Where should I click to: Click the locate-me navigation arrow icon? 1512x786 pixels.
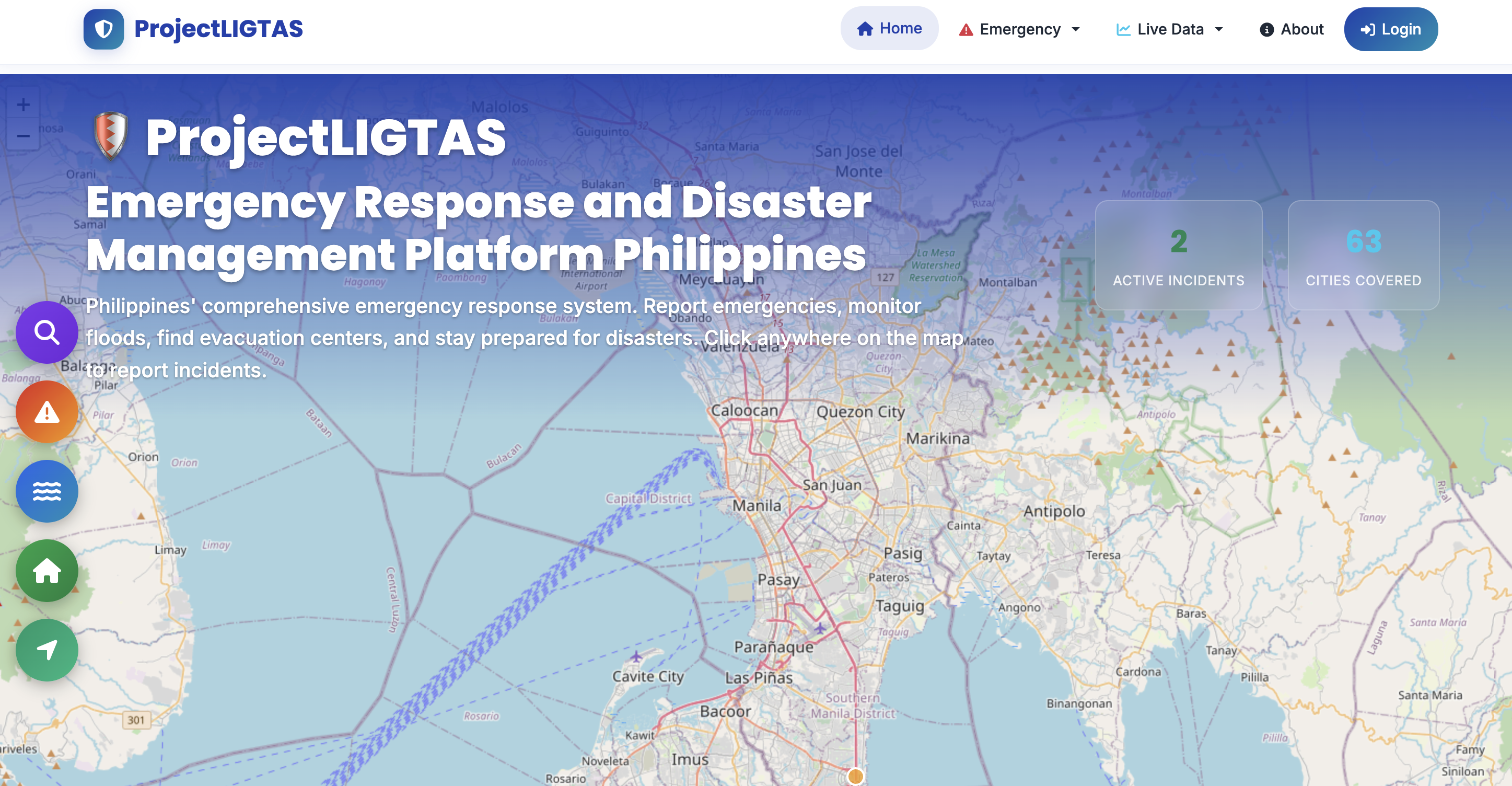click(x=46, y=649)
